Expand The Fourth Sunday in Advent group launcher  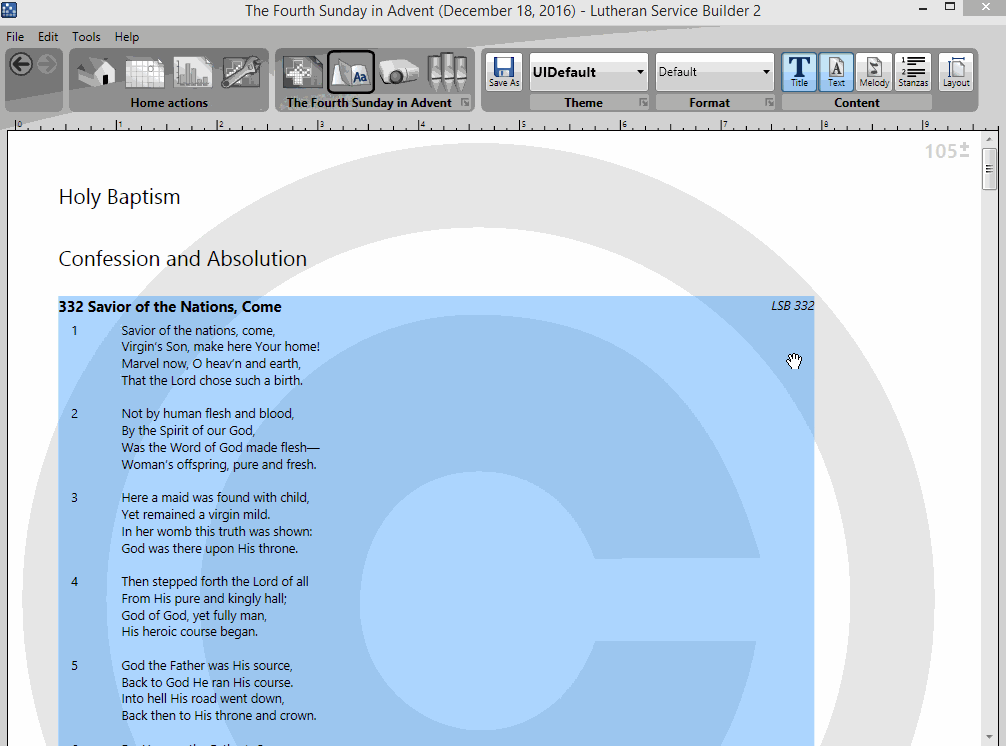click(465, 103)
